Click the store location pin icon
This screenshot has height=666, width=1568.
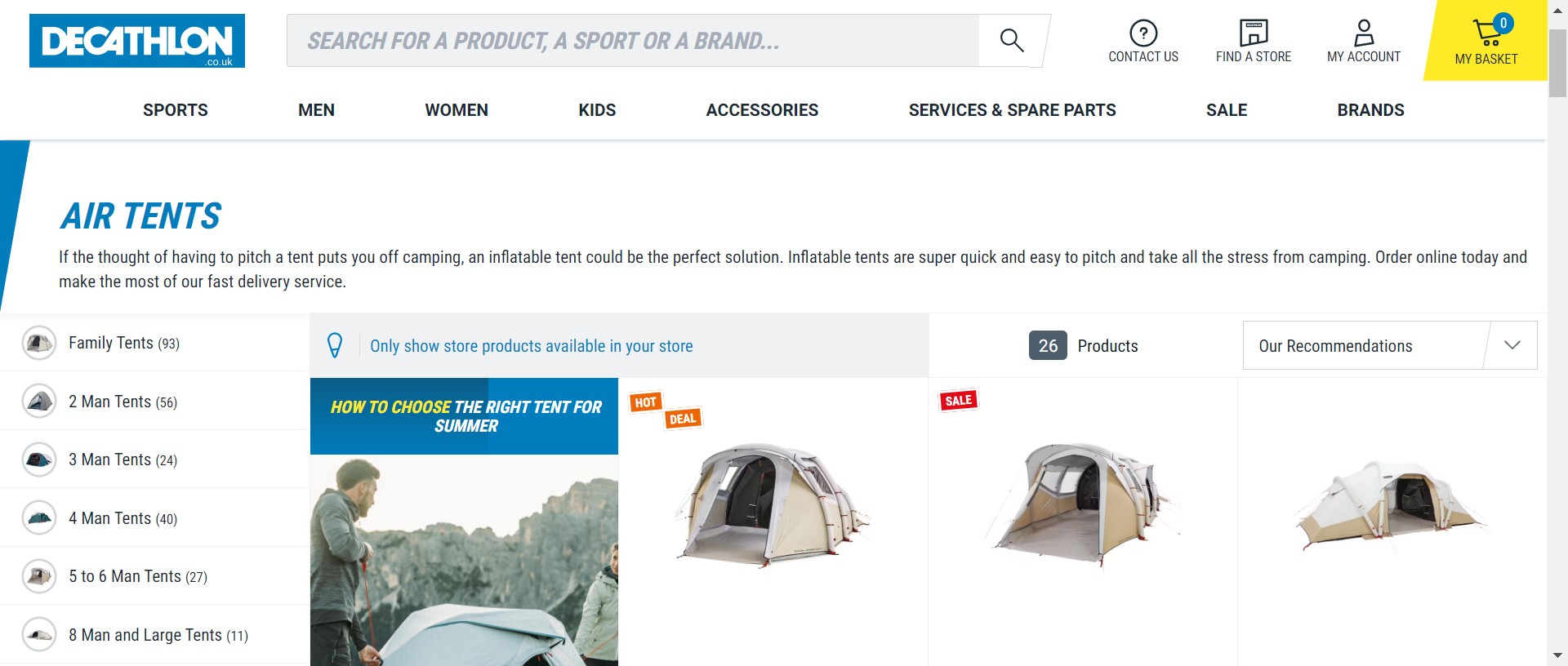[335, 345]
